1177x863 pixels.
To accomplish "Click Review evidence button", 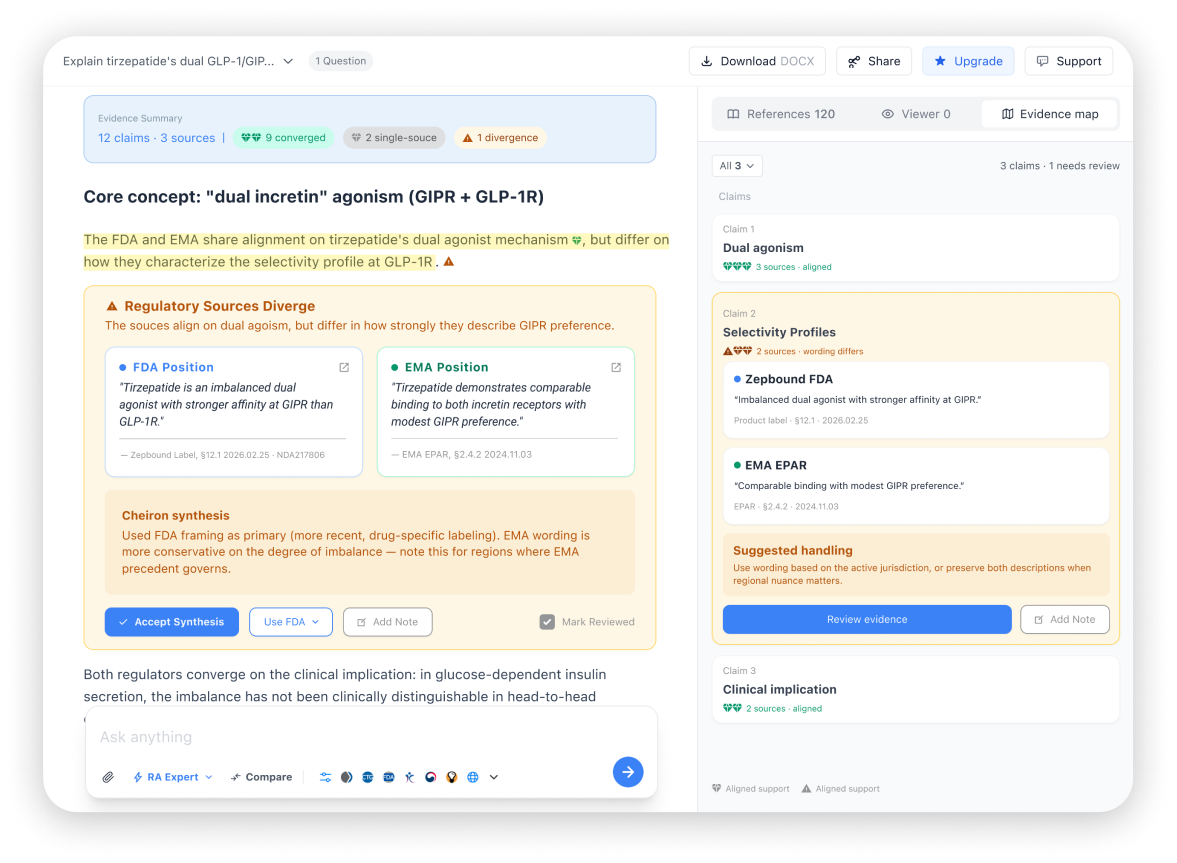I will (867, 620).
